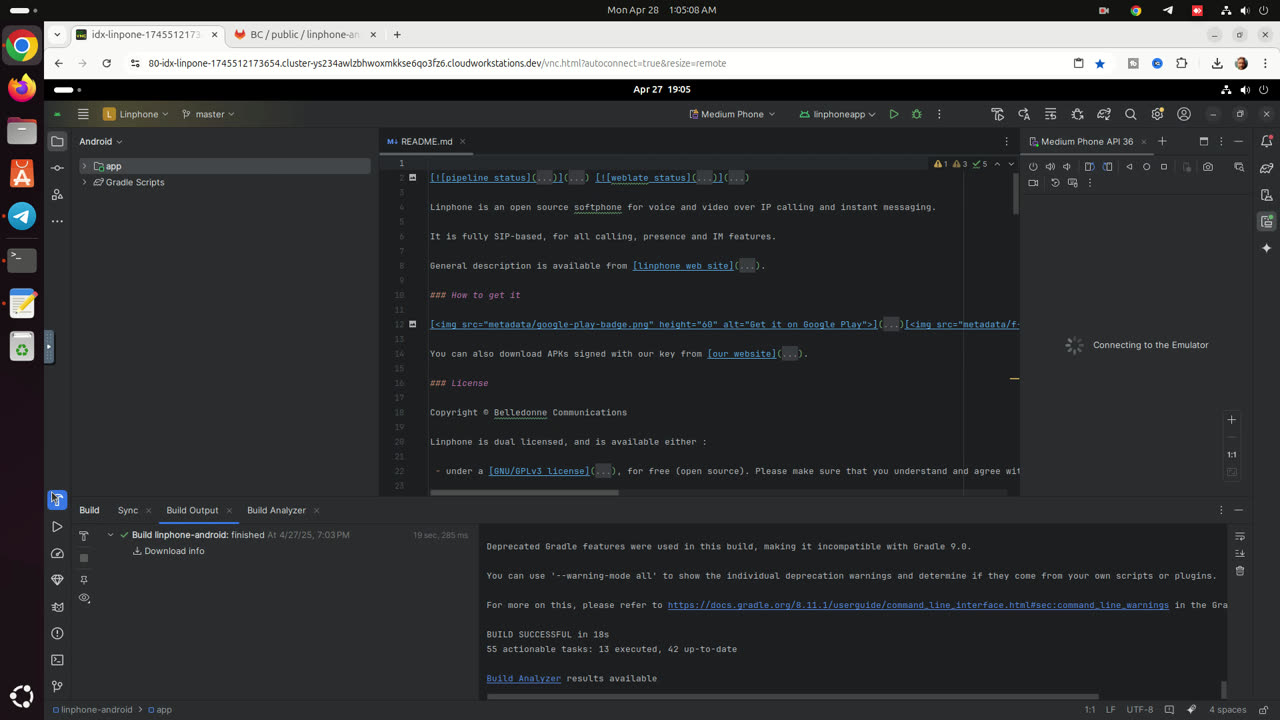Open App Quality Insights gem icon
The image size is (1280, 720).
(x=57, y=580)
